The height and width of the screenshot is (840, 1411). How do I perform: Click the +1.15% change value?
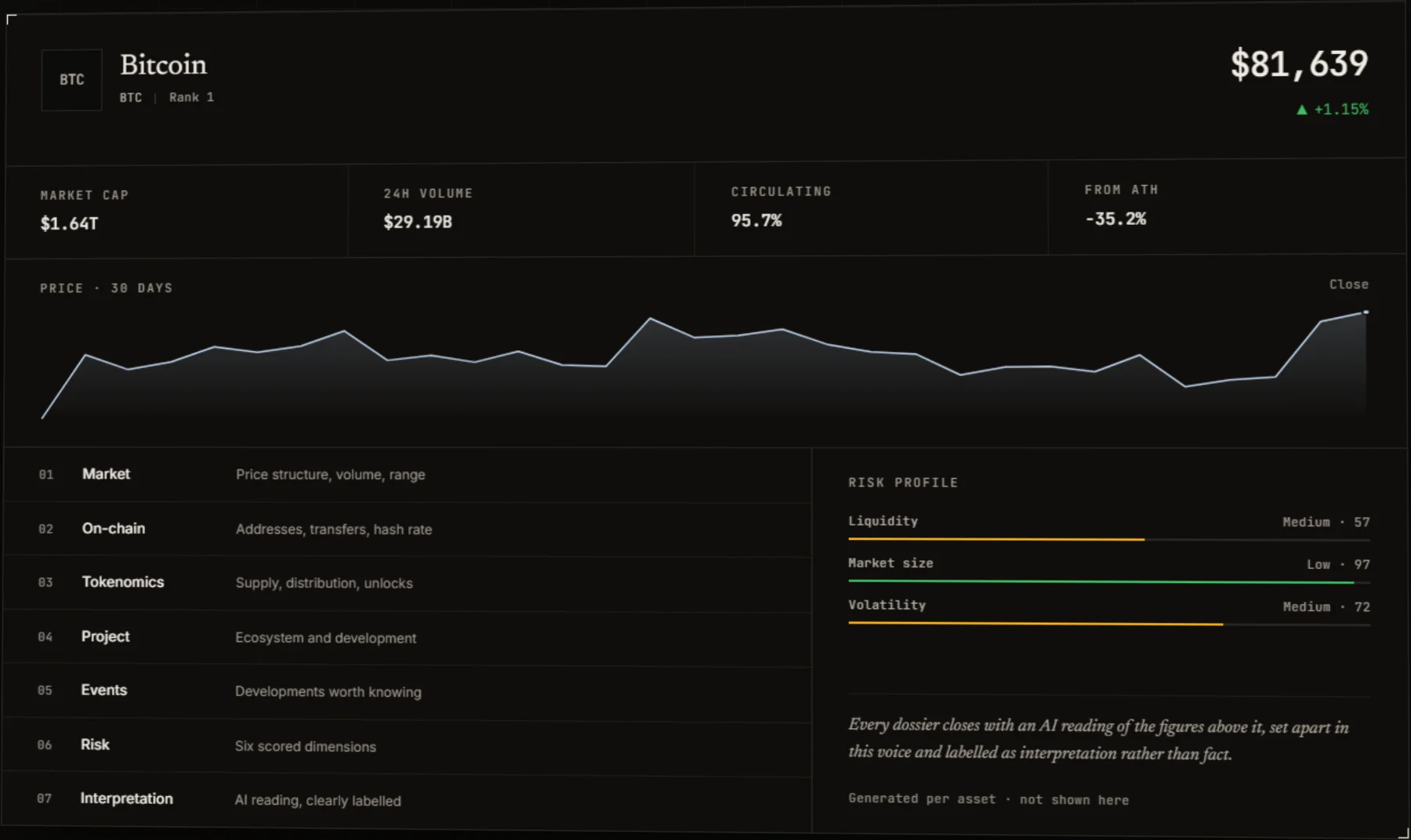click(1341, 109)
